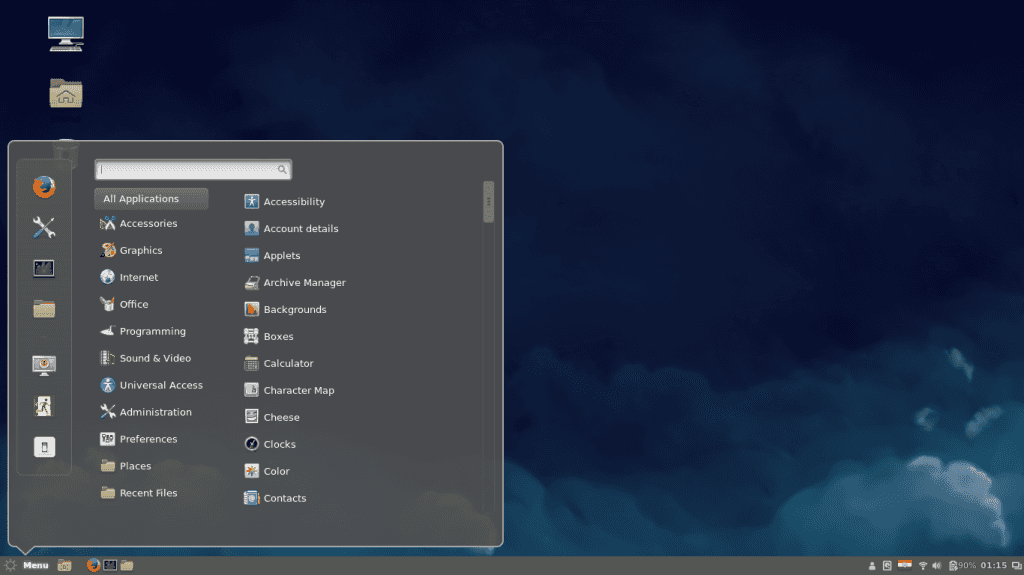This screenshot has height=575, width=1024.
Task: Open the Recent Files category
Action: coord(148,493)
